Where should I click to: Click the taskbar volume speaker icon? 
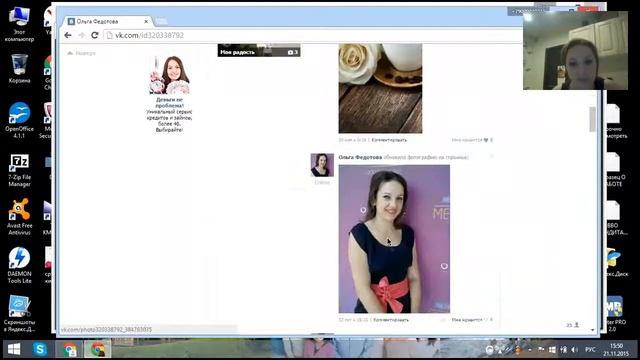click(x=575, y=350)
